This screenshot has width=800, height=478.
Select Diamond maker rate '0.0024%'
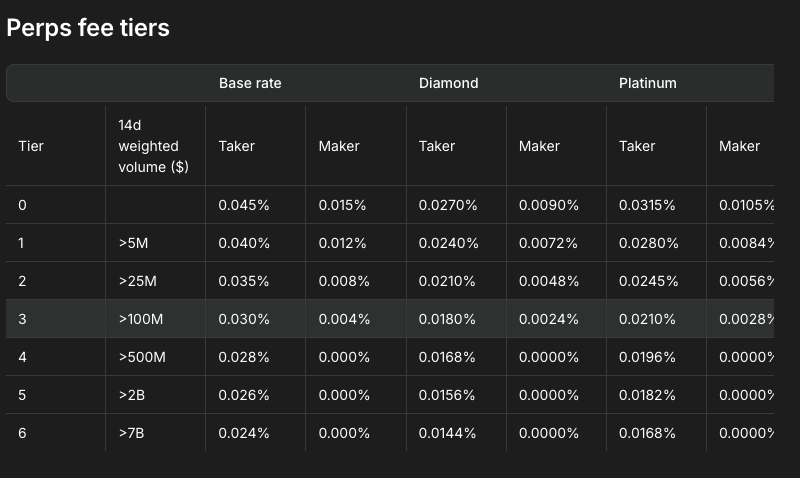click(x=549, y=319)
